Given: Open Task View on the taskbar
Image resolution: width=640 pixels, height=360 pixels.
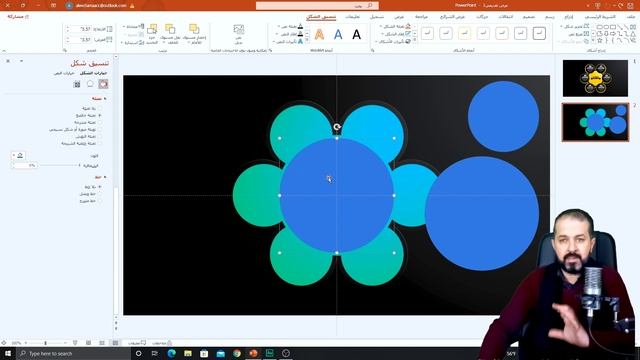Looking at the screenshot, I should pyautogui.click(x=155, y=353).
